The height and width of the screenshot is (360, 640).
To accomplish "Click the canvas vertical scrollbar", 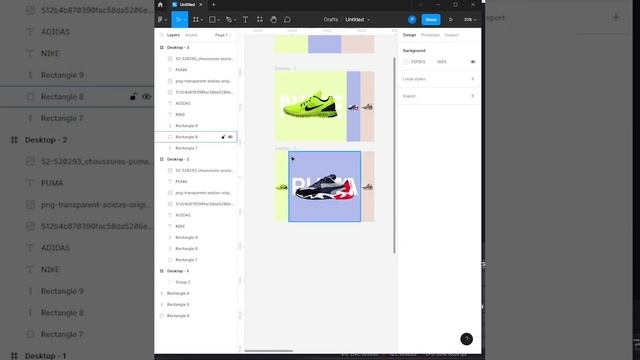I will pos(394,155).
